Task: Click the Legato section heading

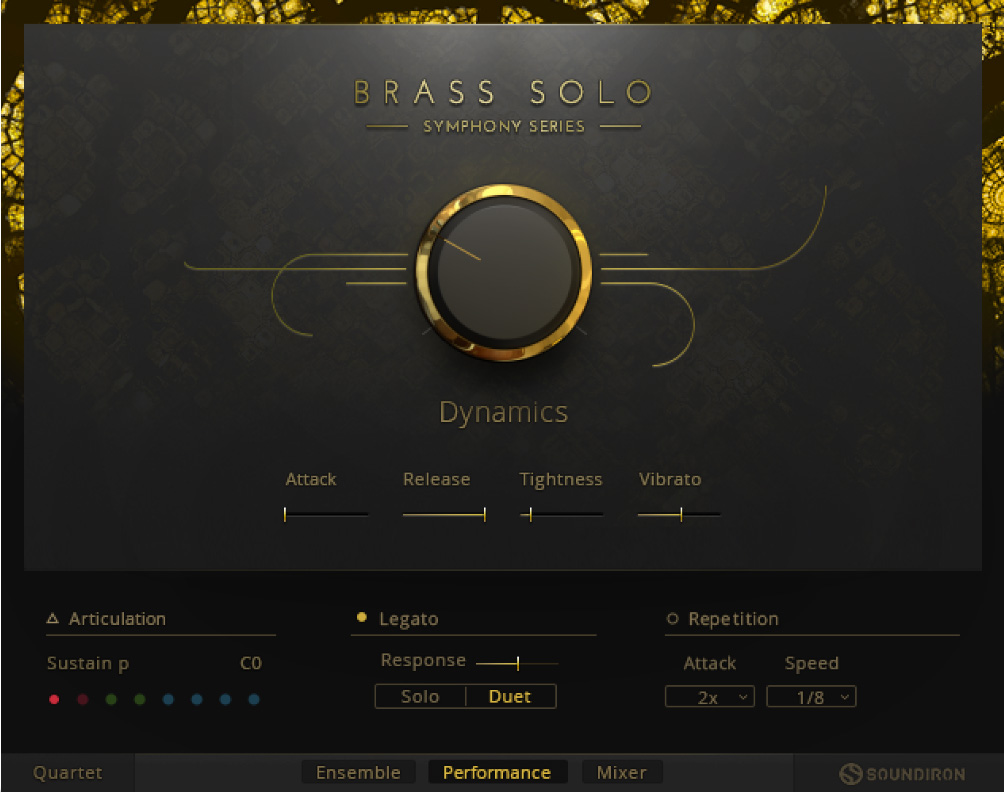Action: 409,619
